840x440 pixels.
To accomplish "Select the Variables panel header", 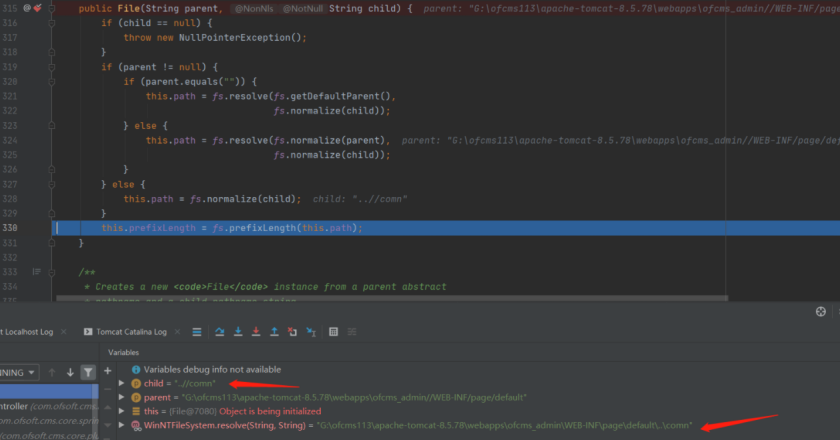I will pyautogui.click(x=123, y=353).
